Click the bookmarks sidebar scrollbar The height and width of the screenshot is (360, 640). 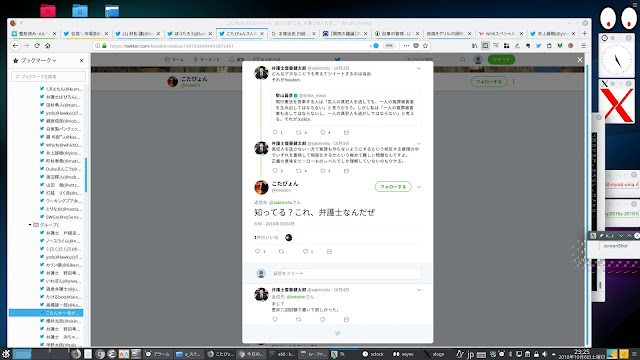pos(86,175)
